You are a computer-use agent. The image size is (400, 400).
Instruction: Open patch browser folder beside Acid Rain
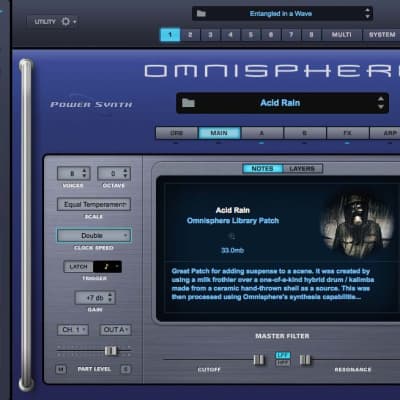point(188,103)
